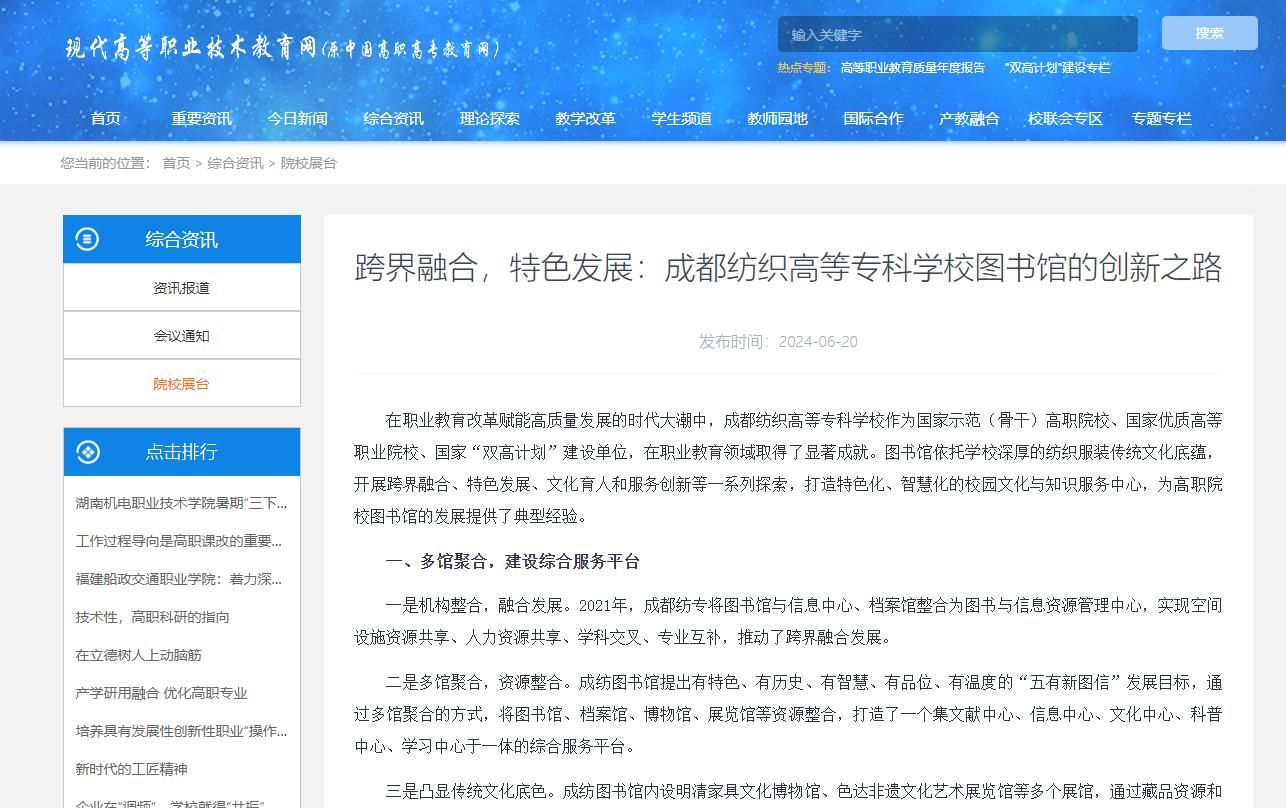Click the 综合资讯 sidebar header list icon
The width and height of the screenshot is (1286, 808).
88,239
